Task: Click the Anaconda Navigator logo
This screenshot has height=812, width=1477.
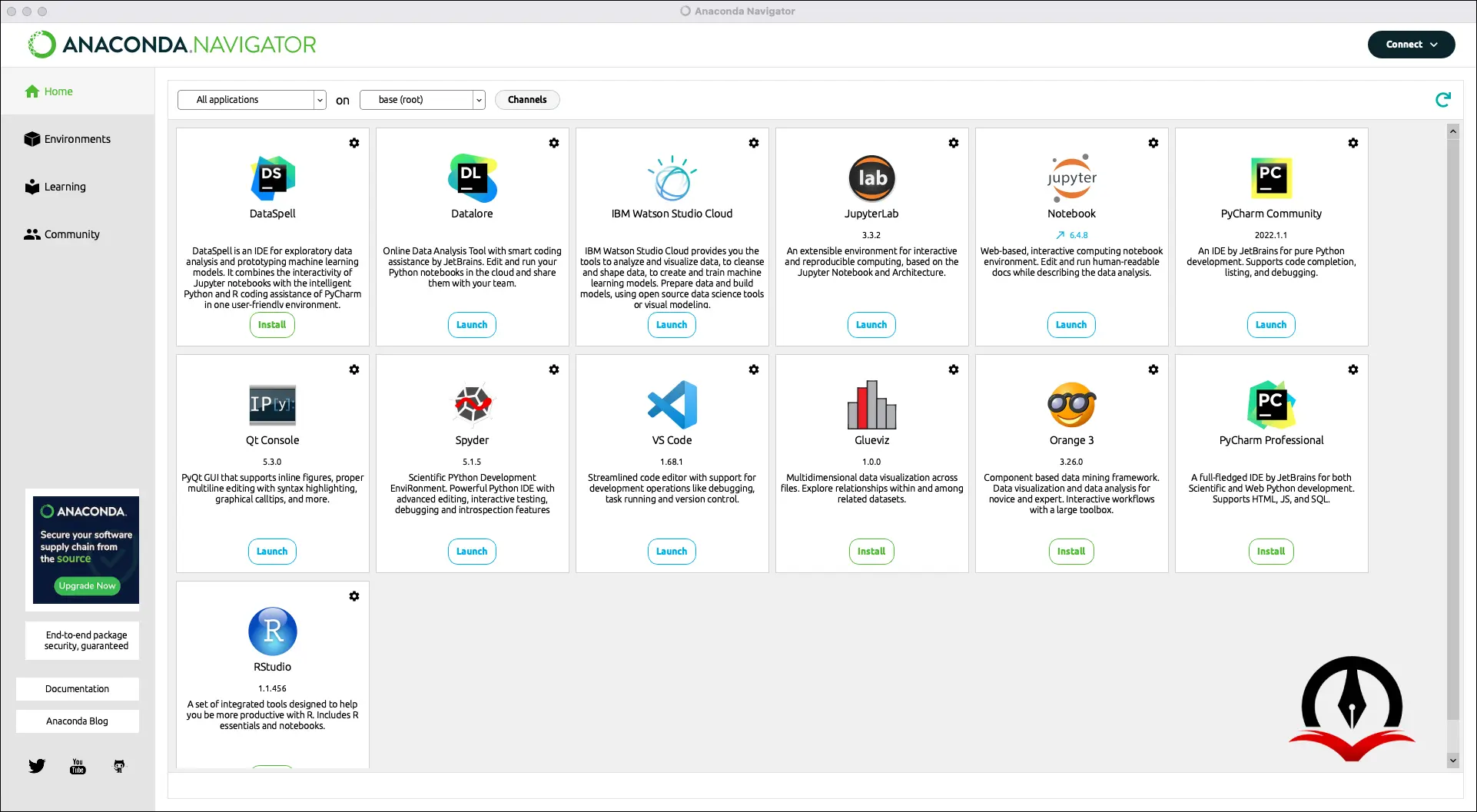Action: 172,45
